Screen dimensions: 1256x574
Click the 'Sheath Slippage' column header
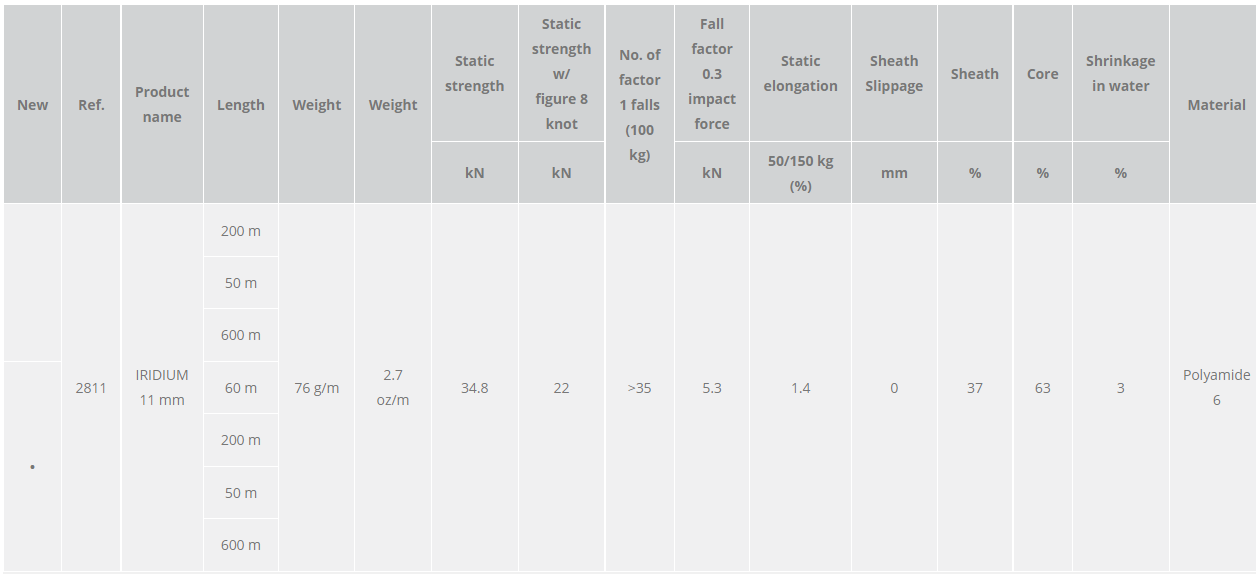click(894, 73)
